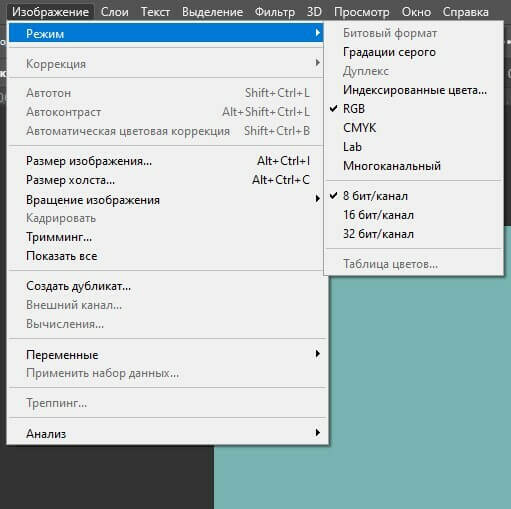Open the Просмотр menu
511x509 pixels.
click(362, 12)
